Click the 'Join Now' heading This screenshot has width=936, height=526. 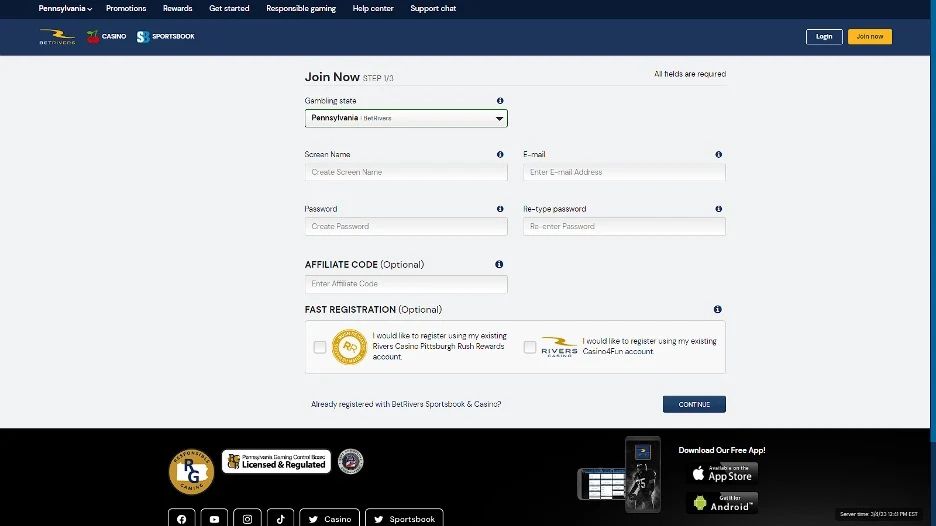(332, 77)
